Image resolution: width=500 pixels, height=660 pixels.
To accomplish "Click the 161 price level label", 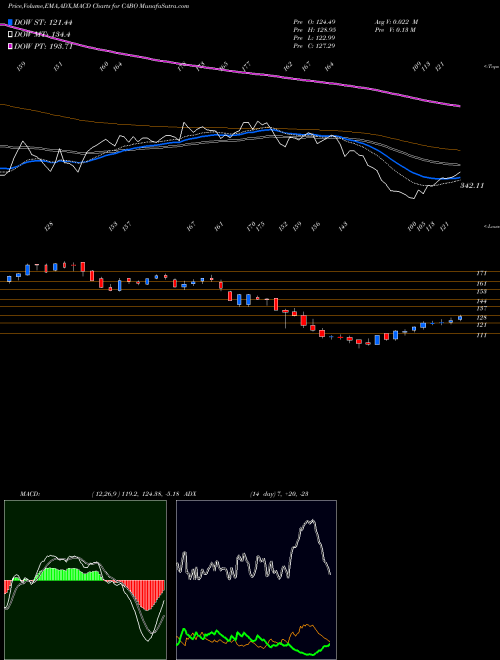I will [481, 284].
